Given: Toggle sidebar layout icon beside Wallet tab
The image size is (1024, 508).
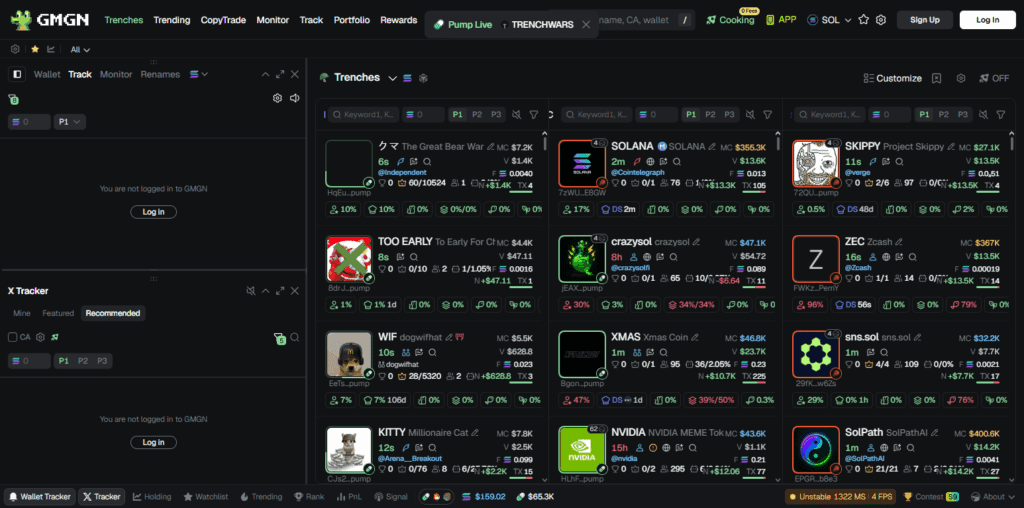Looking at the screenshot, I should [17, 74].
